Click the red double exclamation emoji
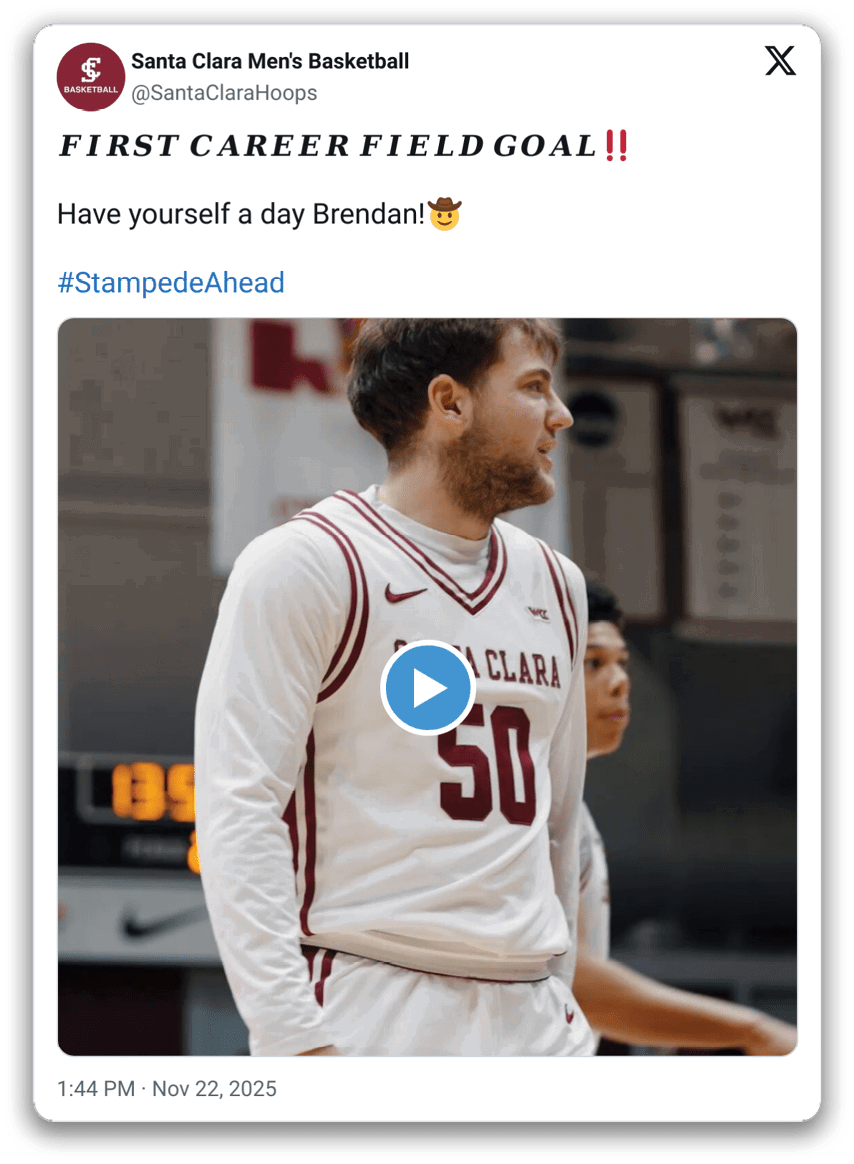 tap(617, 146)
